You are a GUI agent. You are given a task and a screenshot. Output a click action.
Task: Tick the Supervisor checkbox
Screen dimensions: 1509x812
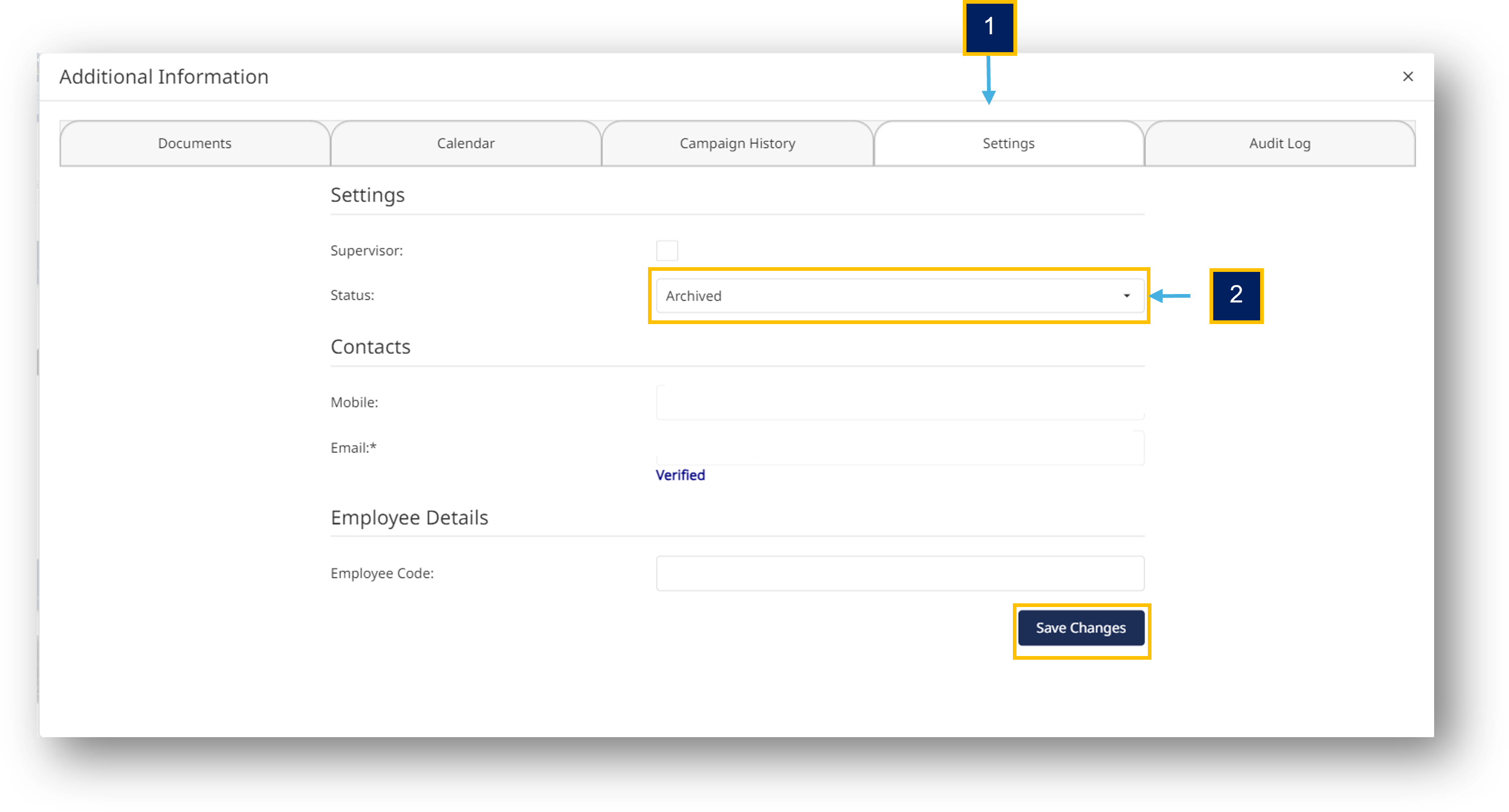click(667, 251)
